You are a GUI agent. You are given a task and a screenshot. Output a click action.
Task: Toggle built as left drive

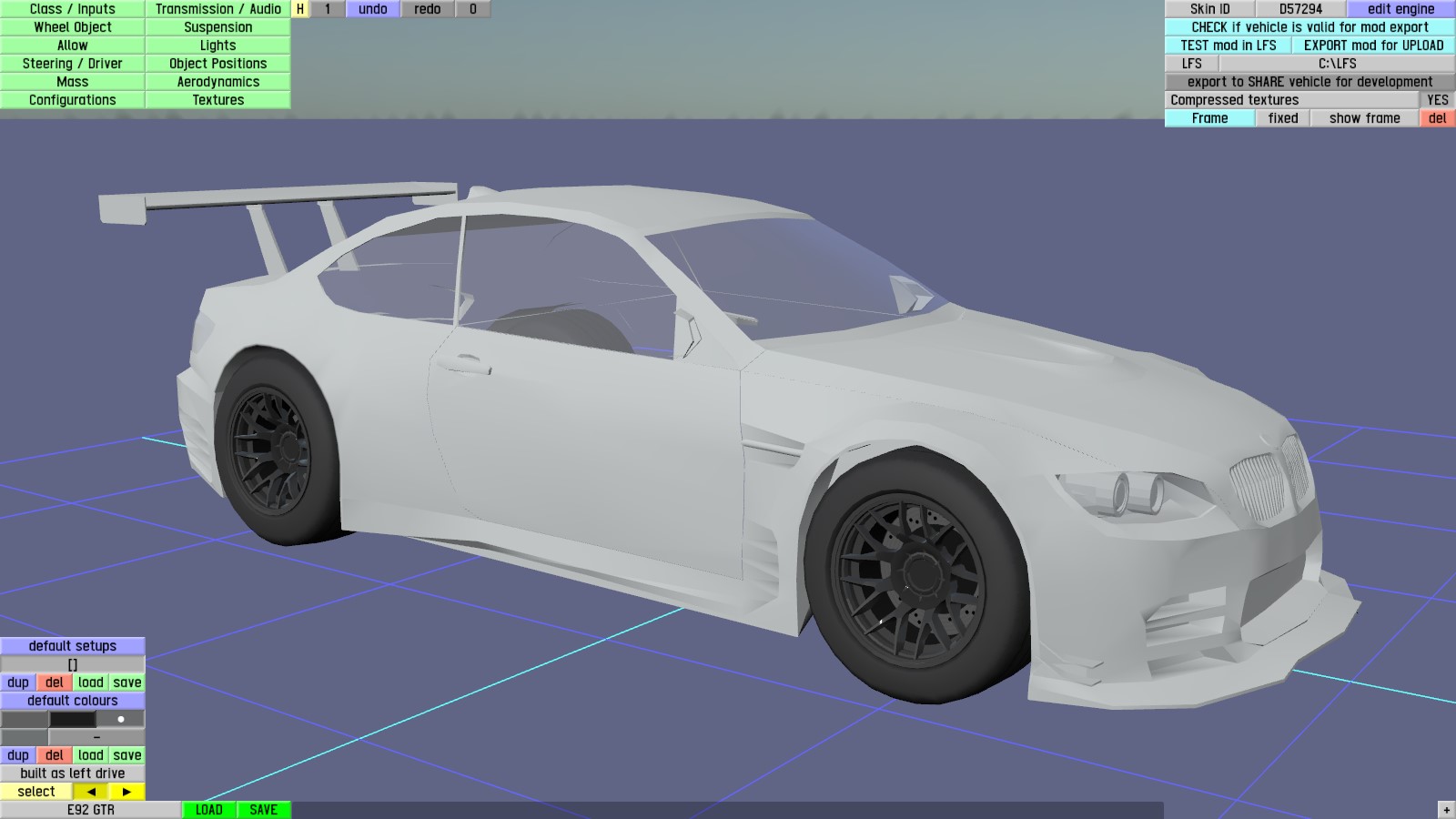point(73,773)
